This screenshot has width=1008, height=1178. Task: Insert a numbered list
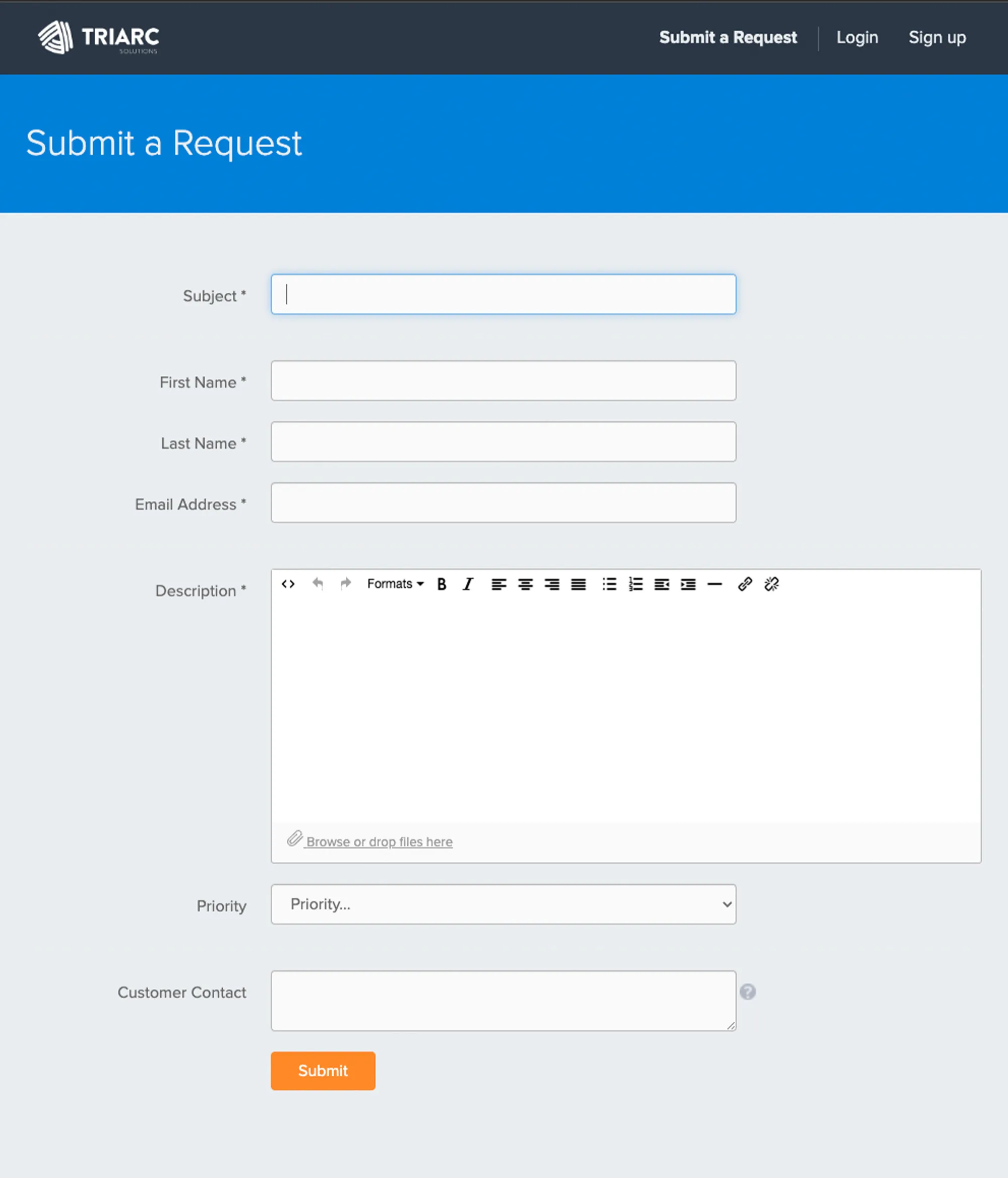636,584
